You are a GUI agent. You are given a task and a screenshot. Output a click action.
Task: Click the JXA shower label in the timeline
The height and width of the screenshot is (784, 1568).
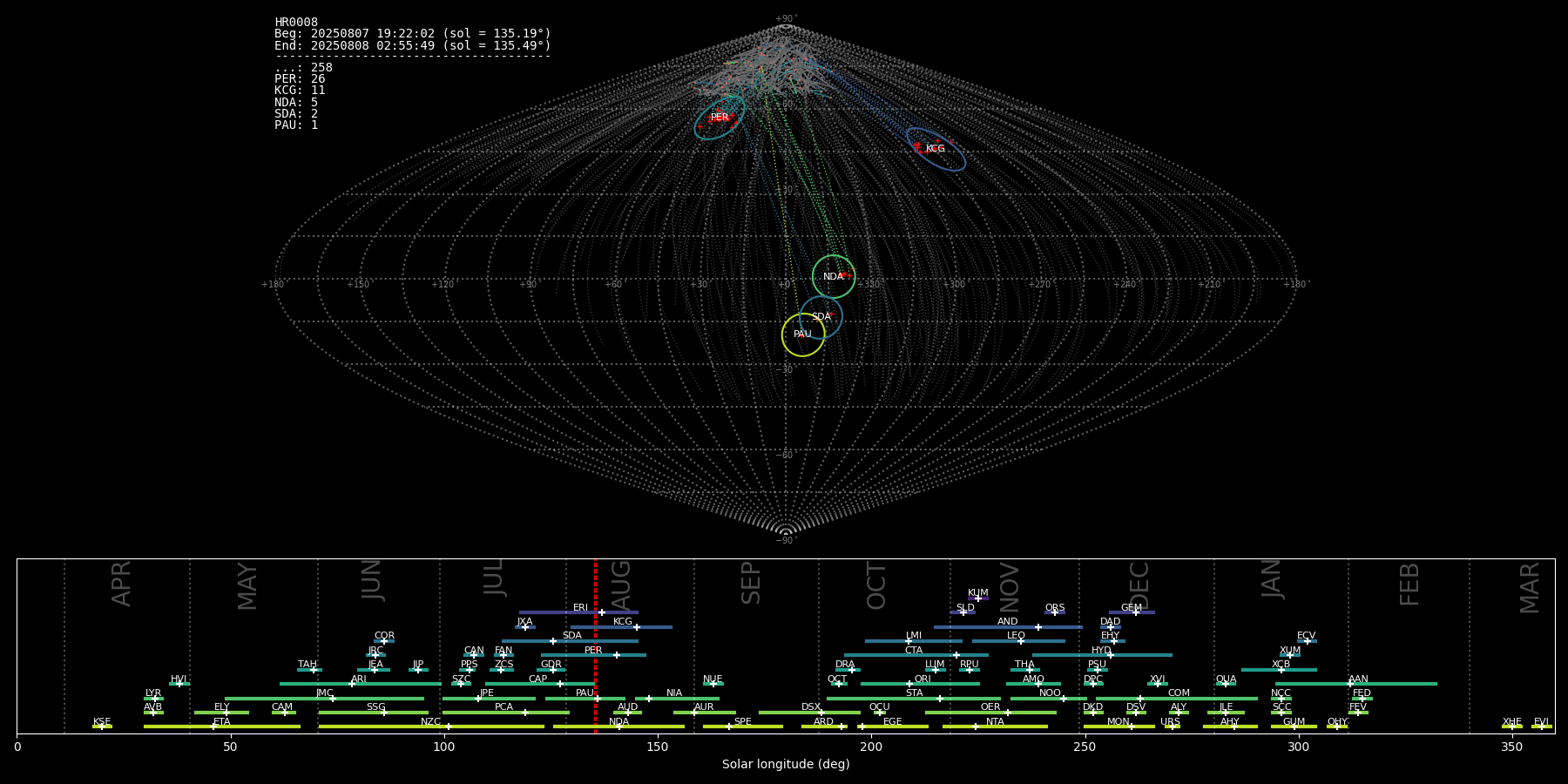tap(524, 622)
